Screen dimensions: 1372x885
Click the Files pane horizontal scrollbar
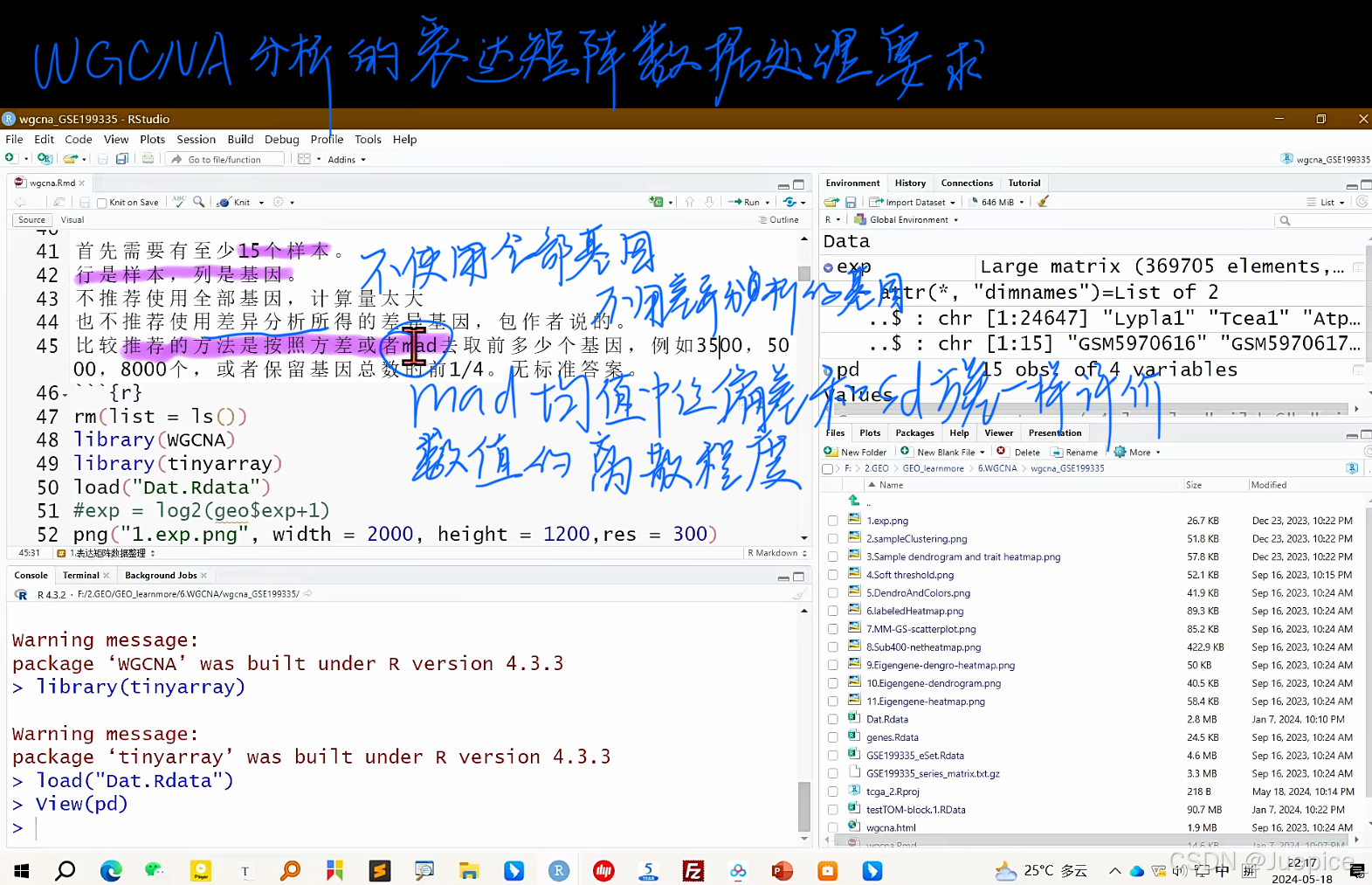coord(1092,840)
